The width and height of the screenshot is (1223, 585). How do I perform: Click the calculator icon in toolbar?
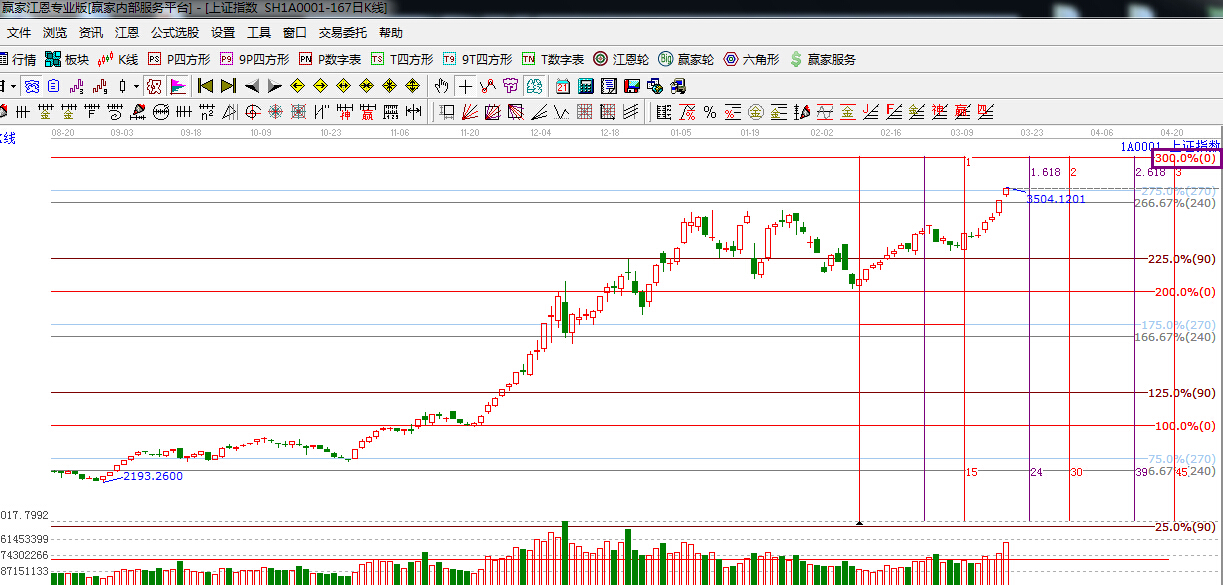pyautogui.click(x=586, y=86)
